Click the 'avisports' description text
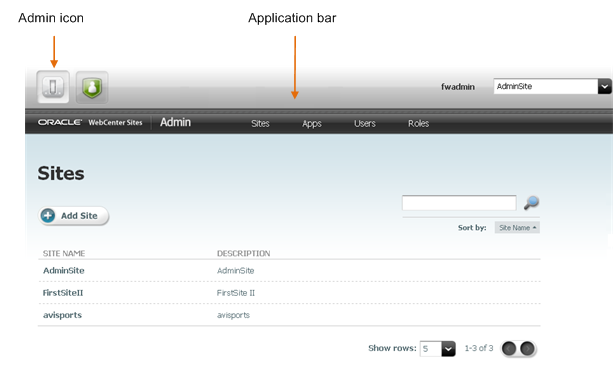This screenshot has height=376, width=613. coord(233,315)
